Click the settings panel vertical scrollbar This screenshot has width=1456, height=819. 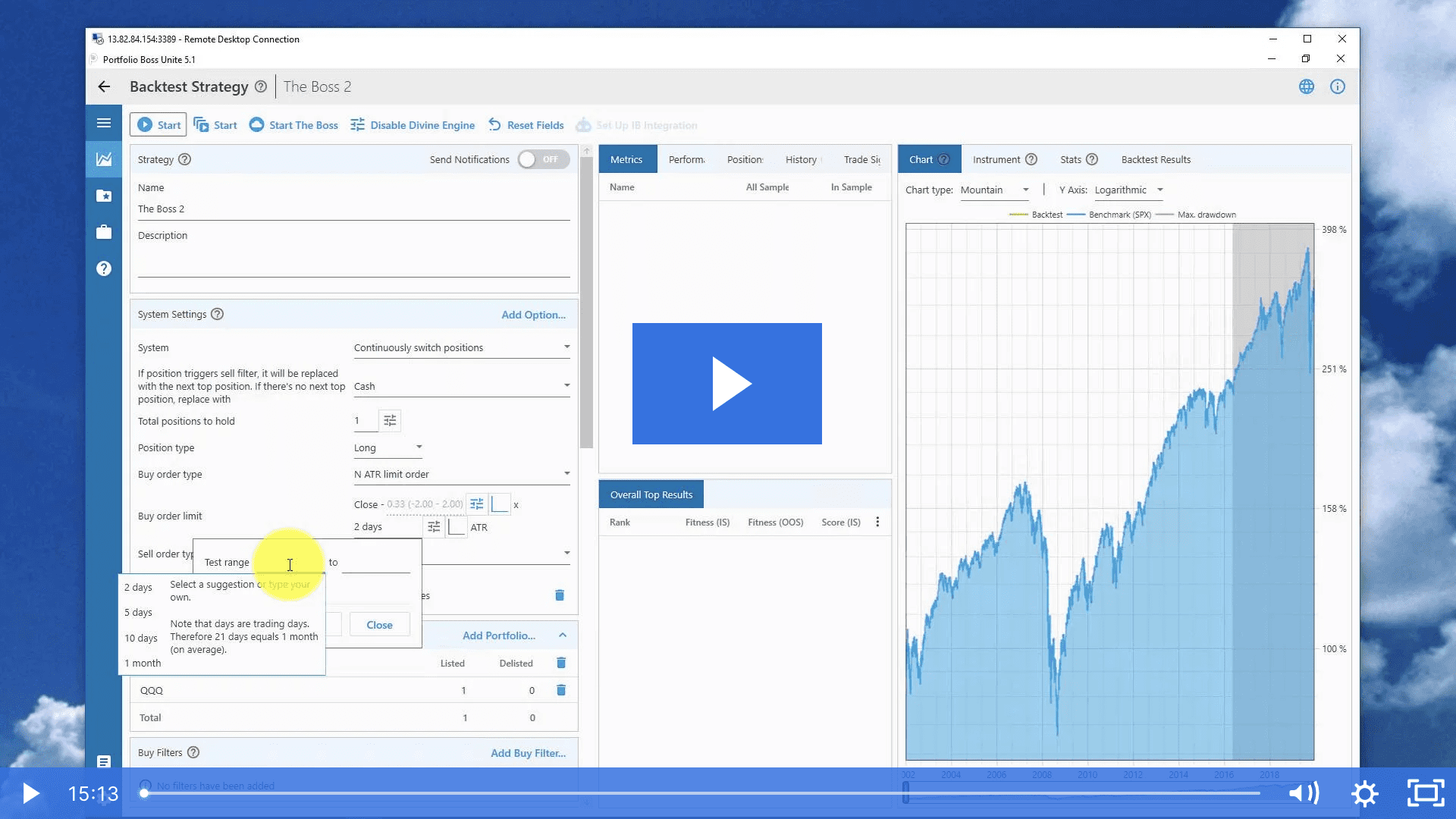(586, 303)
